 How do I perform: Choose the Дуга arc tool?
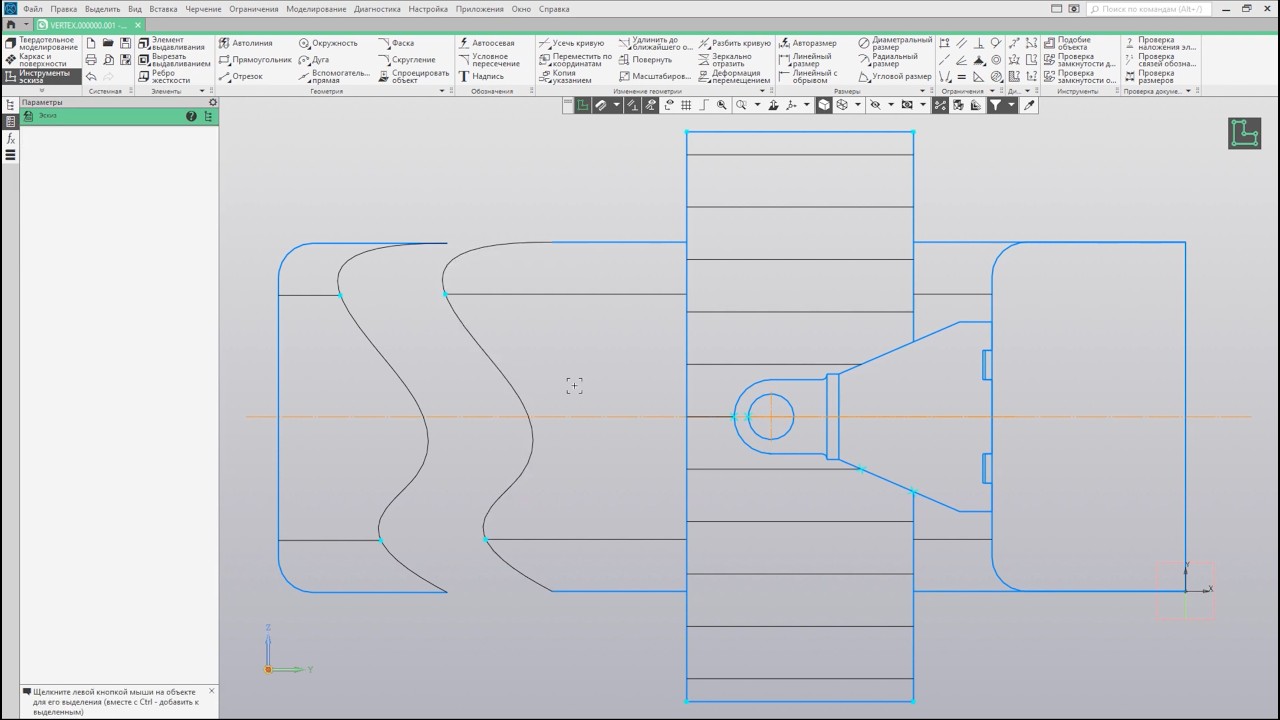click(x=313, y=60)
